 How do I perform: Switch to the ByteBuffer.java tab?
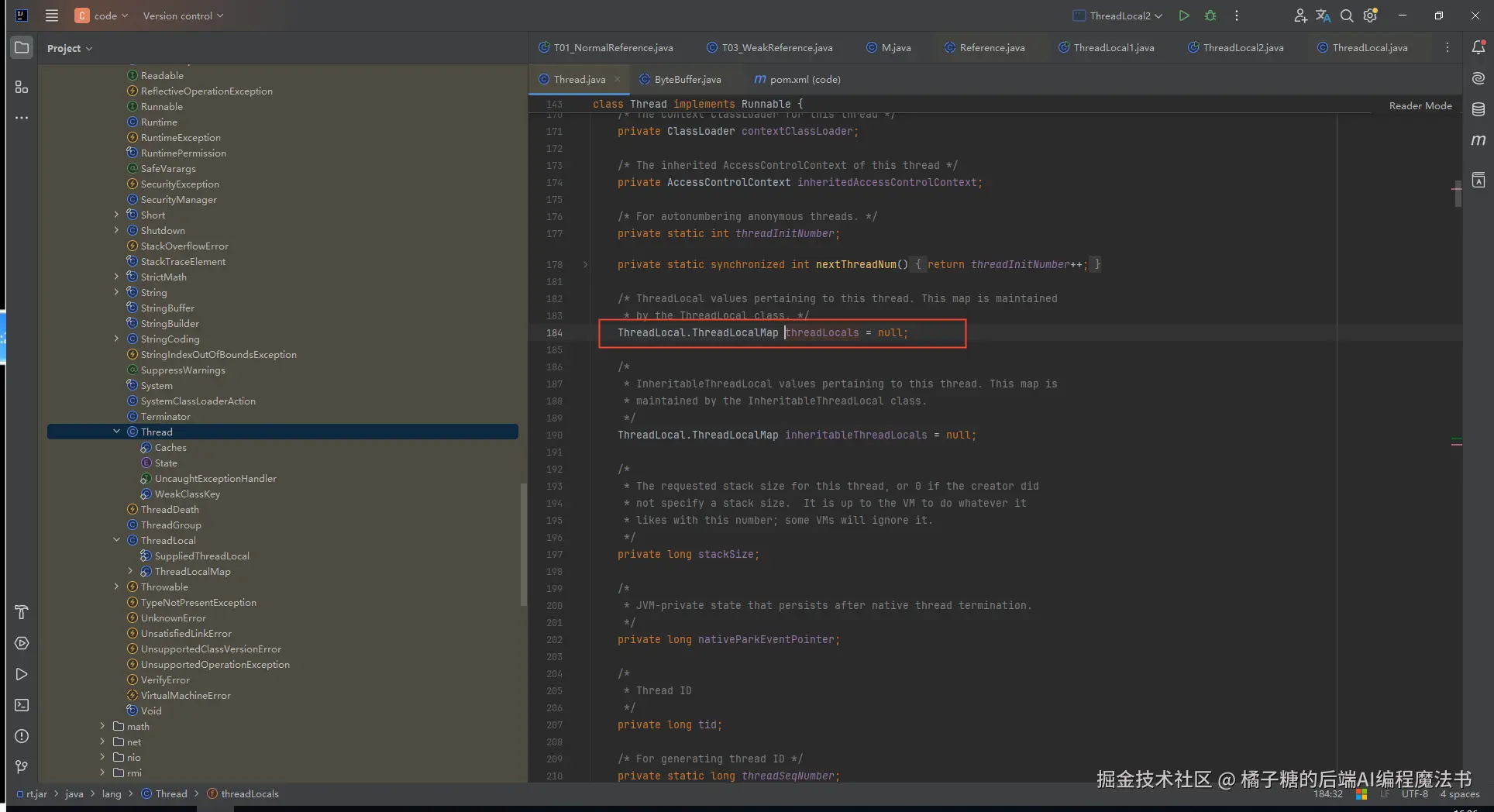click(x=687, y=79)
